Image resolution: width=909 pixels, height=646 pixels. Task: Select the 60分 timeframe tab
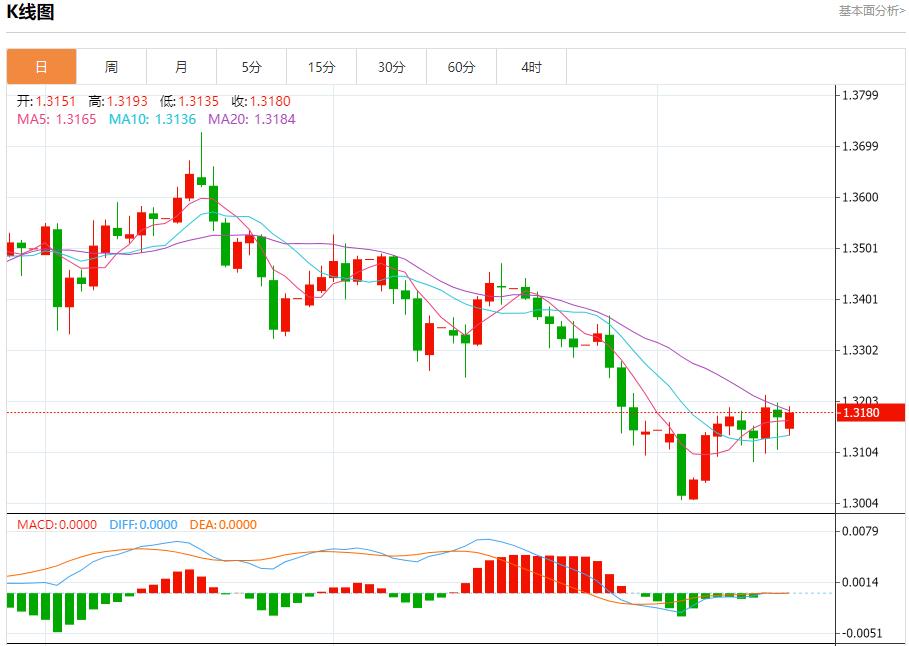click(x=461, y=67)
